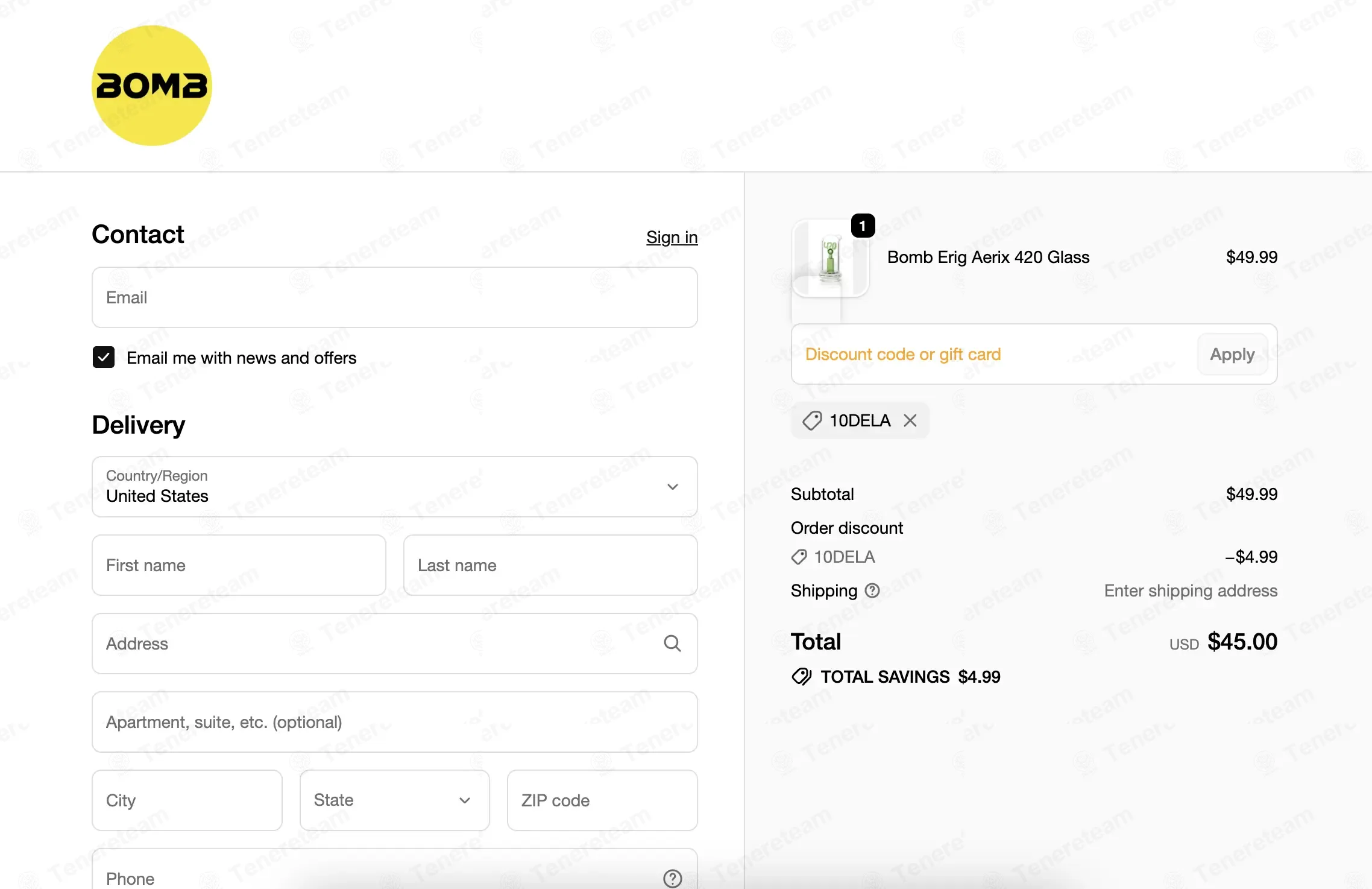
Task: Click the Address input field
Action: tap(395, 644)
